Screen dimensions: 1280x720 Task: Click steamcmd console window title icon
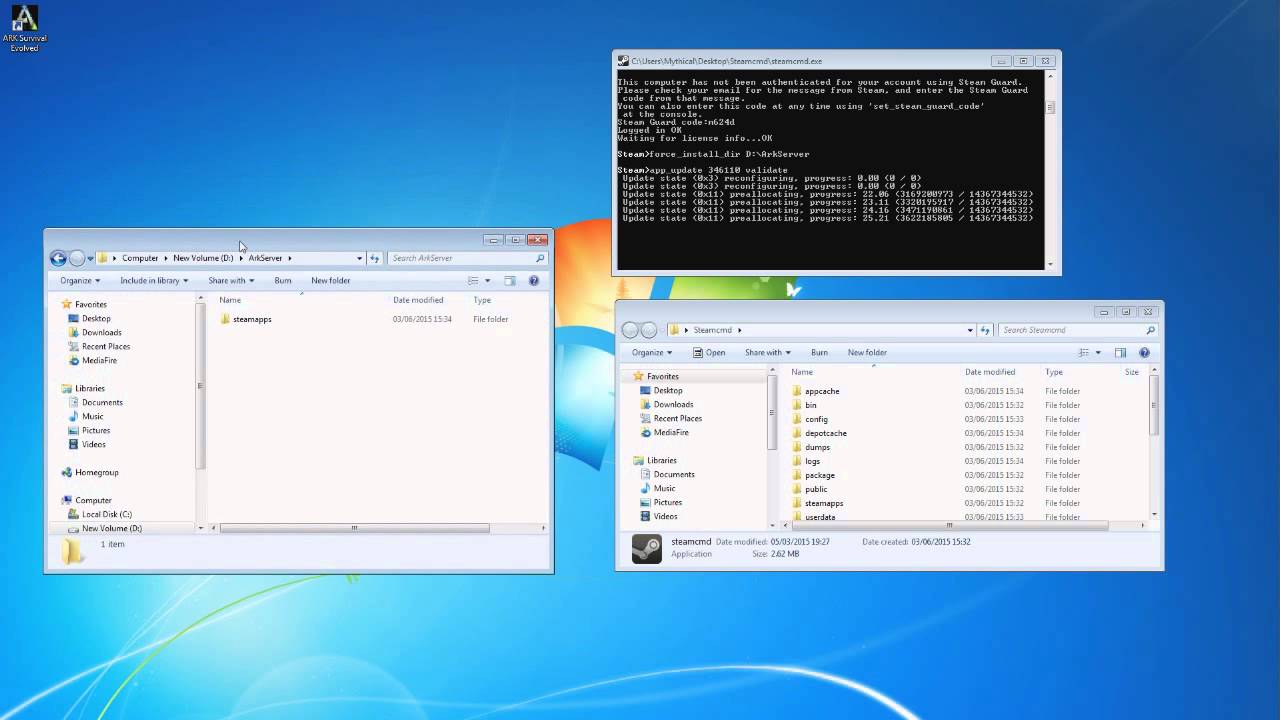click(623, 61)
